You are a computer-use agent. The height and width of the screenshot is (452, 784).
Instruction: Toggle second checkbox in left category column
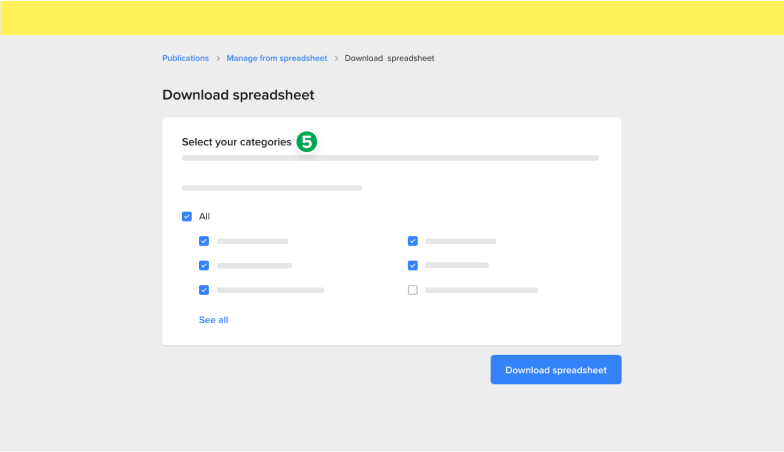coord(204,266)
